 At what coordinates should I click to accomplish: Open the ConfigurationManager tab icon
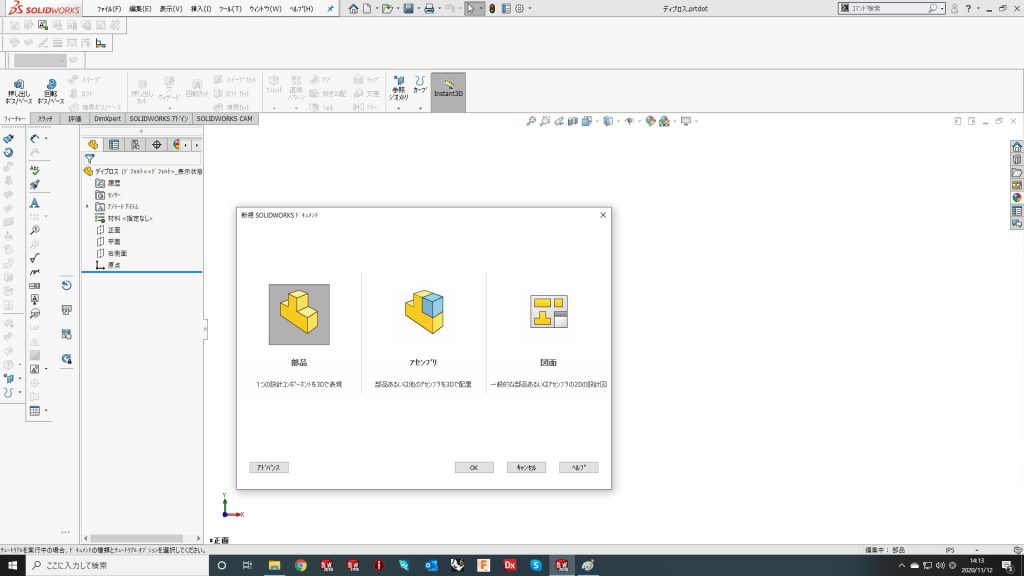(x=135, y=145)
